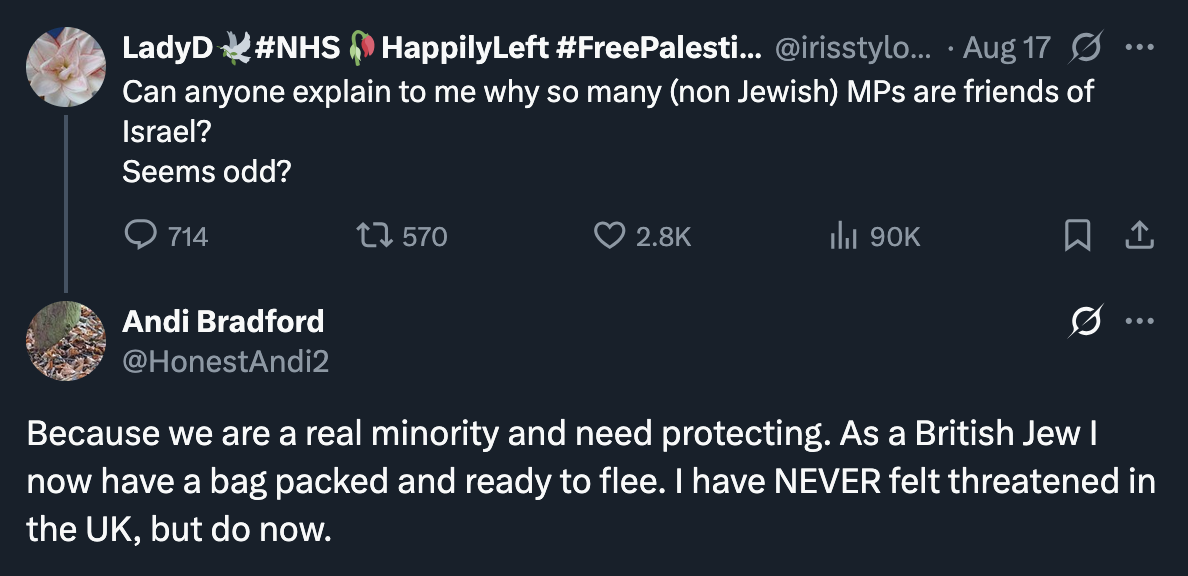Open LadyD's profile picture
Image resolution: width=1188 pixels, height=576 pixels.
(x=64, y=68)
